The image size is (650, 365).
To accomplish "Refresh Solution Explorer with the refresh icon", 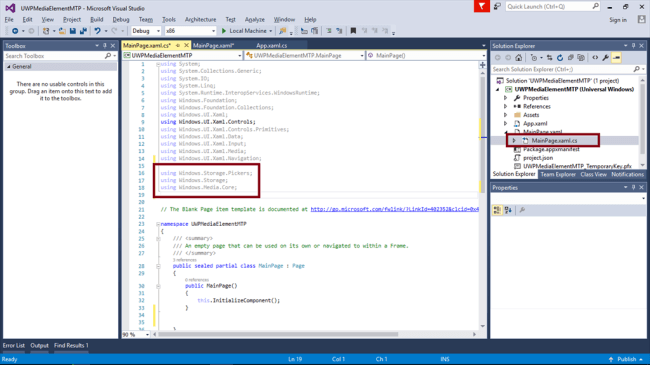I will [560, 58].
